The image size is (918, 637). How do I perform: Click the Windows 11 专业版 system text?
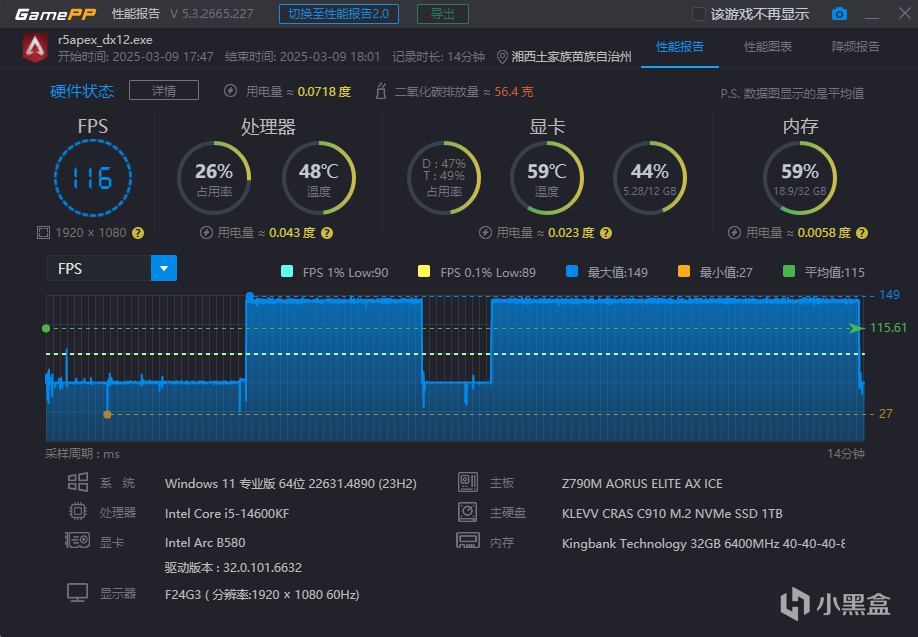point(291,484)
